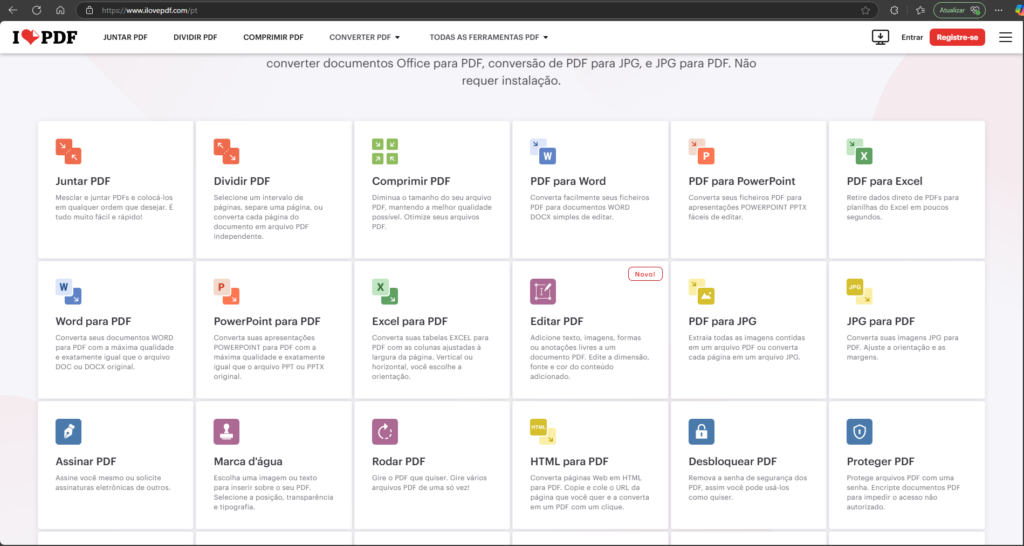The image size is (1024, 546).
Task: Select Comprimir PDF in top navigation
Action: click(x=274, y=37)
